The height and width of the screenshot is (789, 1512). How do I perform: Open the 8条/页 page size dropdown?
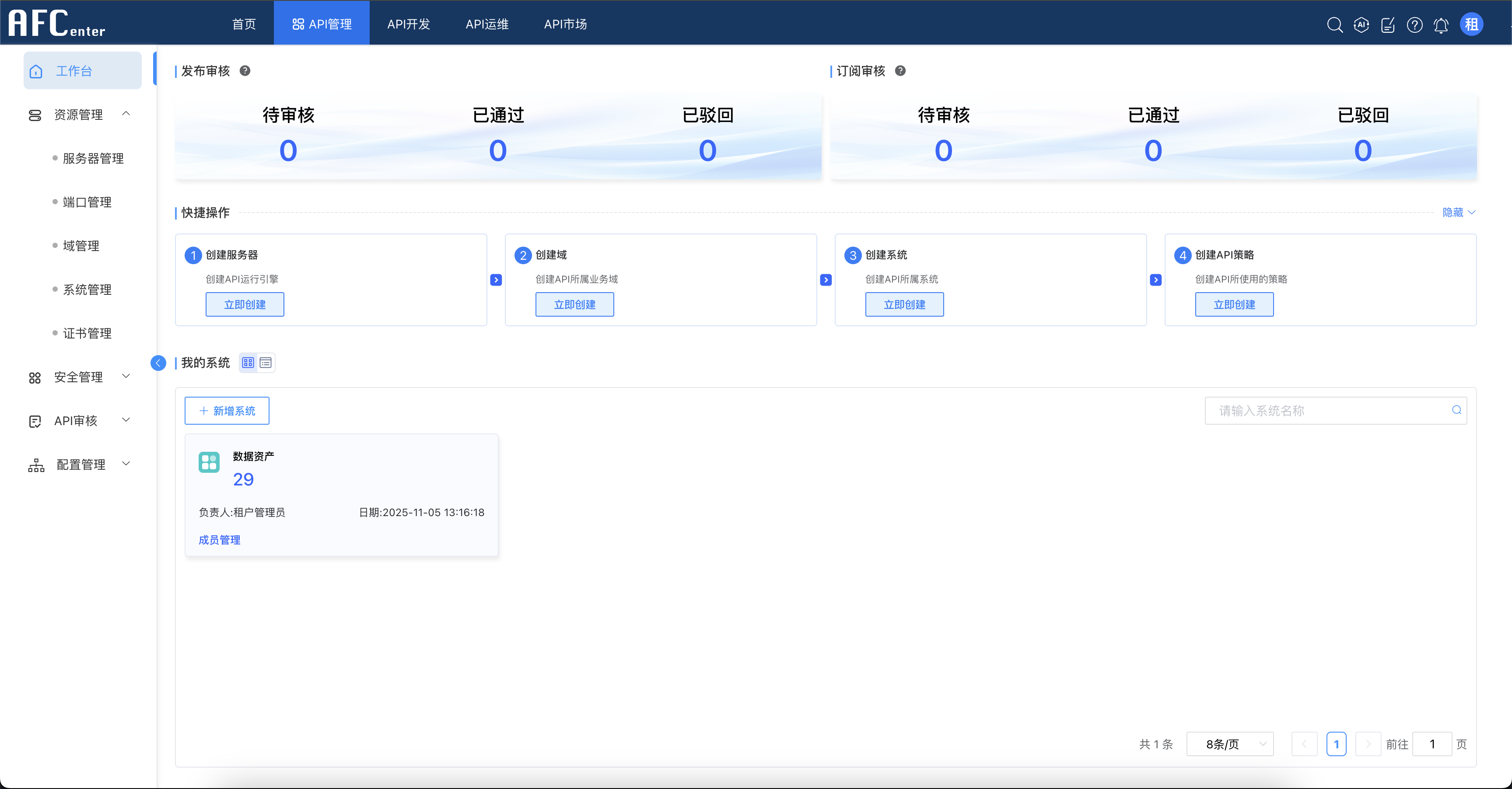(1230, 744)
